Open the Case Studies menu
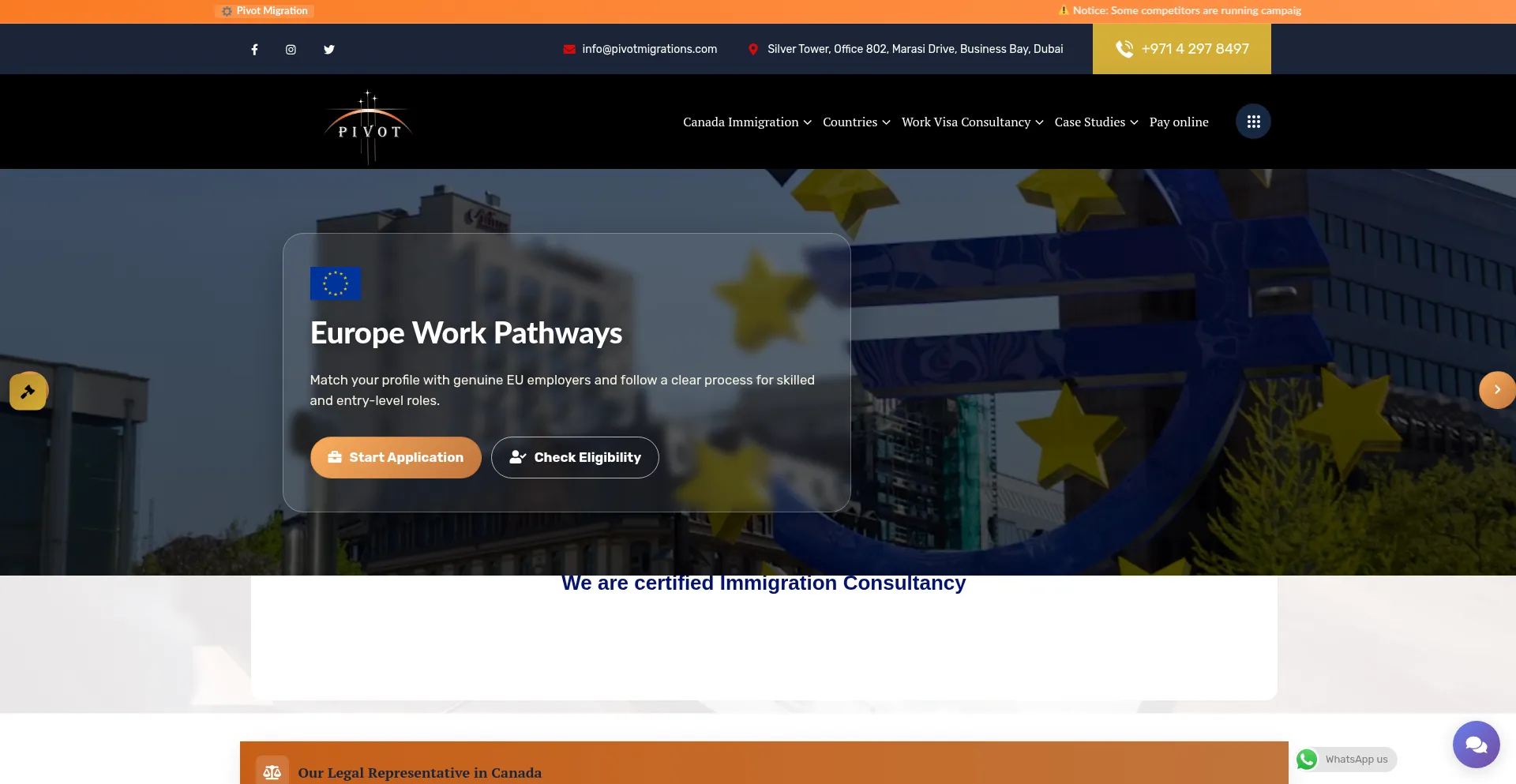Image resolution: width=1516 pixels, height=784 pixels. (1096, 122)
